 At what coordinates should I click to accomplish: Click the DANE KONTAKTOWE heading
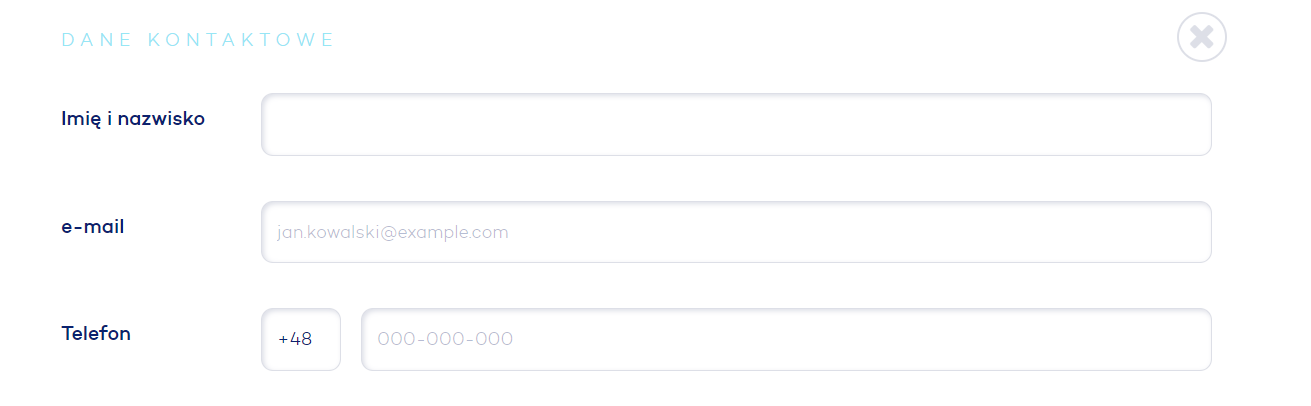click(x=198, y=40)
